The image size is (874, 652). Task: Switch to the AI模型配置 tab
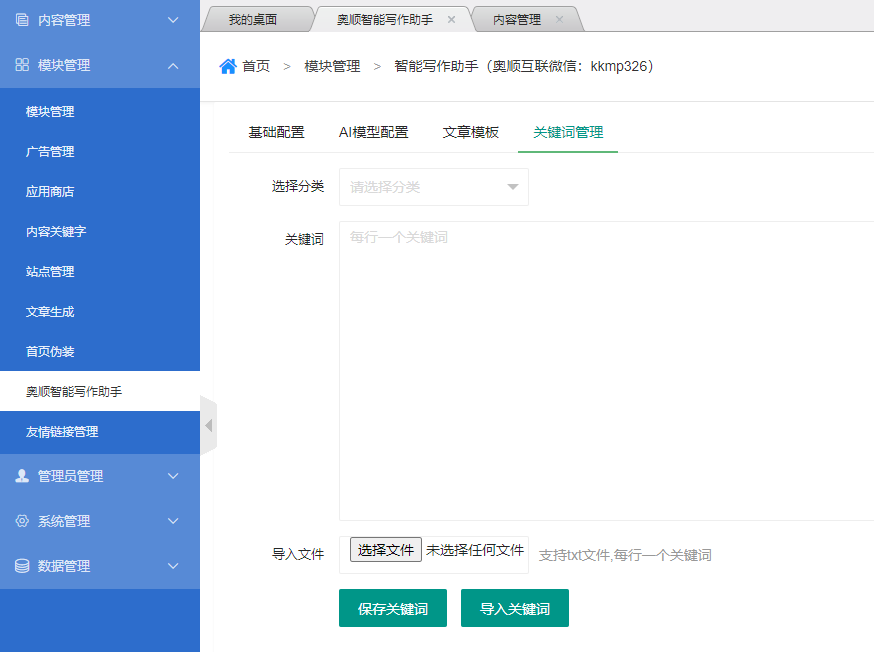pos(373,132)
